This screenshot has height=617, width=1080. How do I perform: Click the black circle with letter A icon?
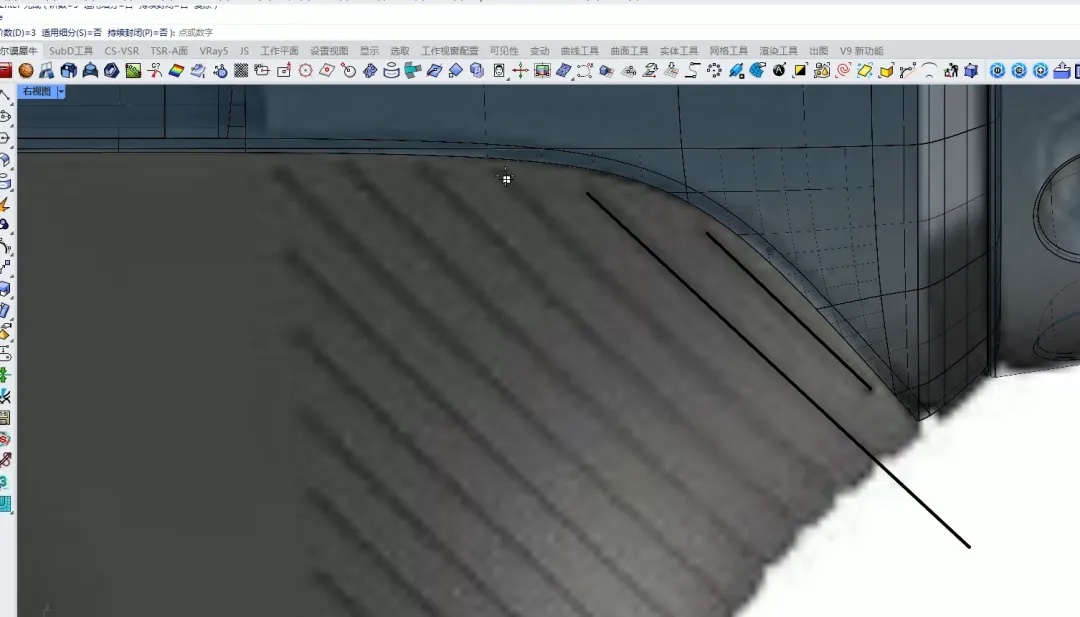pyautogui.click(x=779, y=70)
